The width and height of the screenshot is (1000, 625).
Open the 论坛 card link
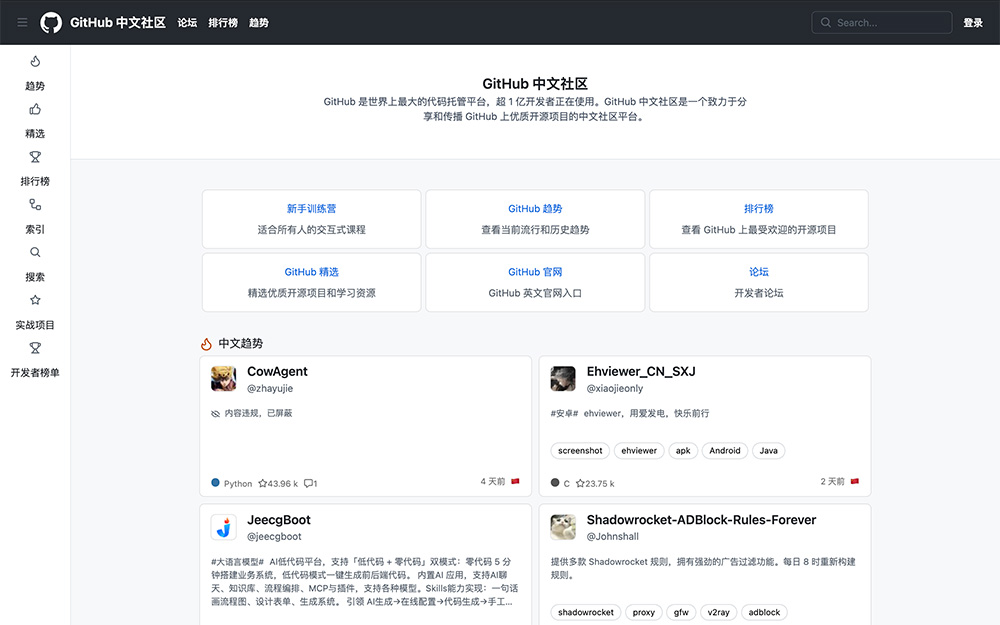tap(759, 272)
